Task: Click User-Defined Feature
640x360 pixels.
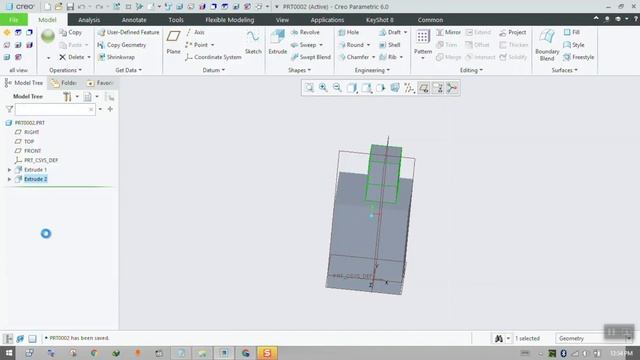Action: (x=129, y=32)
